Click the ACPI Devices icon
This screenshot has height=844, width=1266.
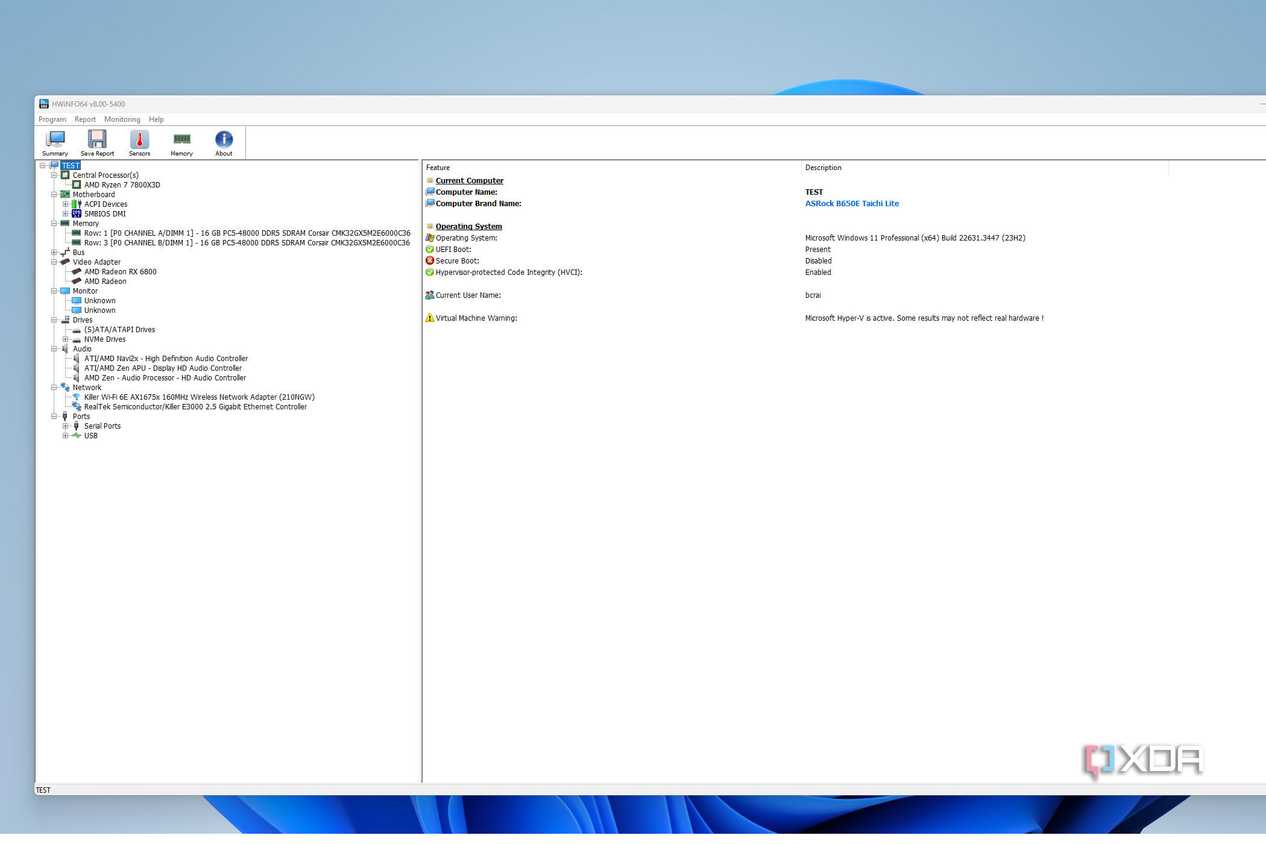77,204
